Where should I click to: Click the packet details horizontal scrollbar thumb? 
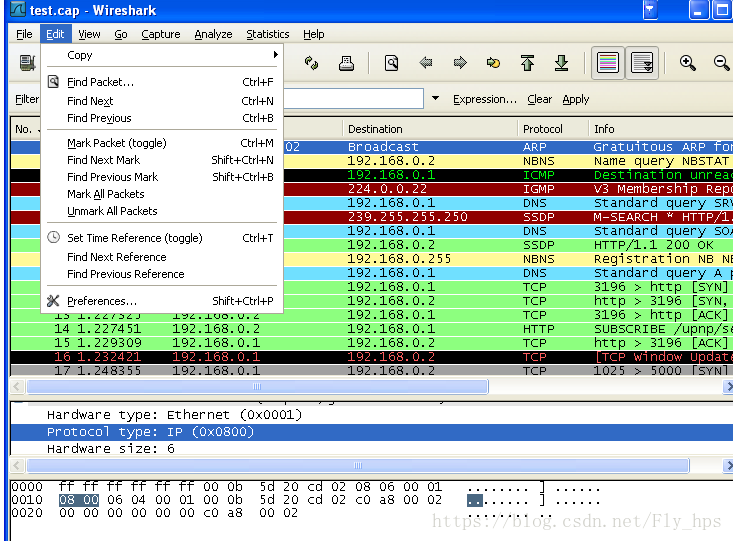click(358, 466)
